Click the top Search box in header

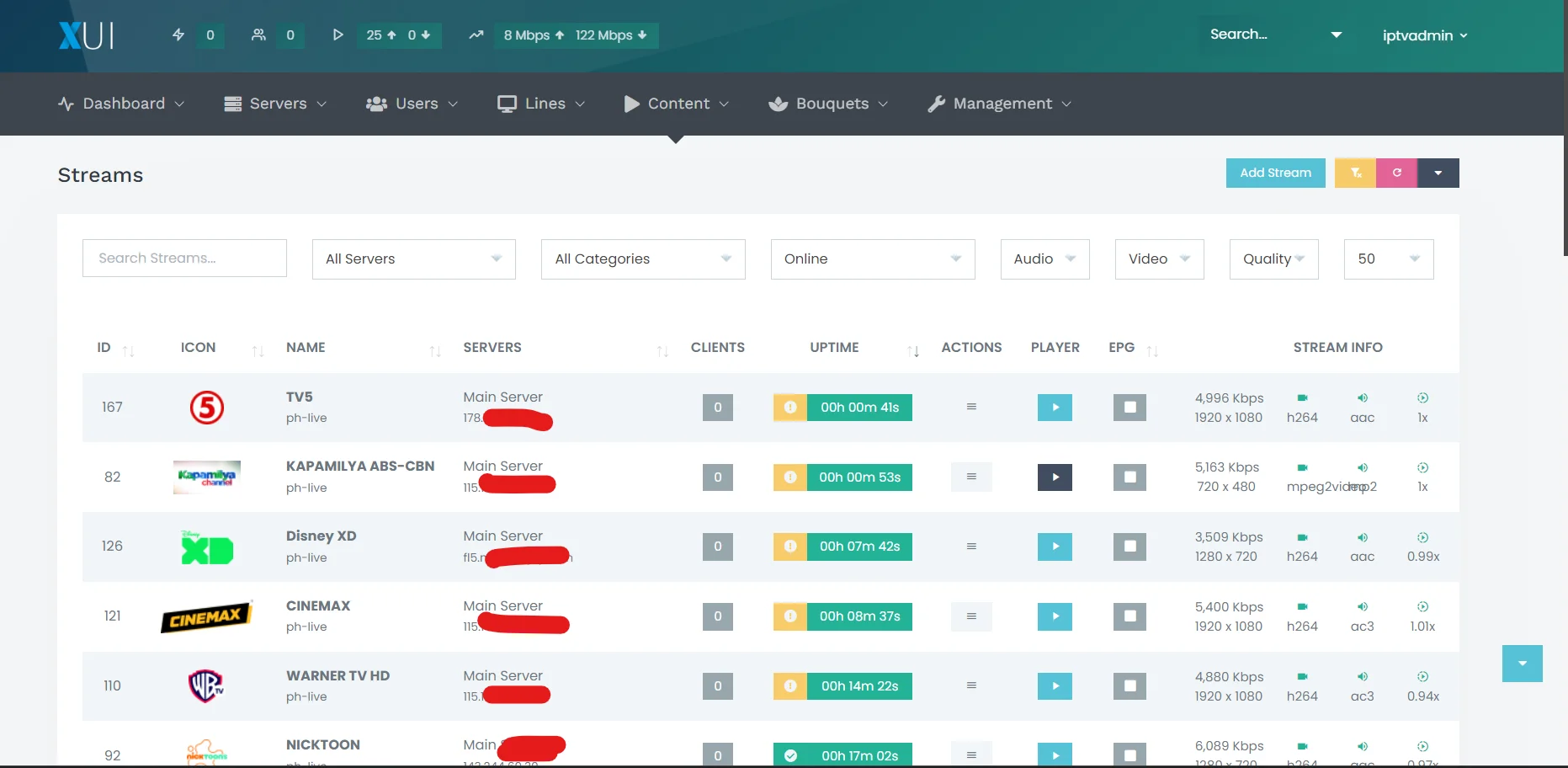point(1275,35)
